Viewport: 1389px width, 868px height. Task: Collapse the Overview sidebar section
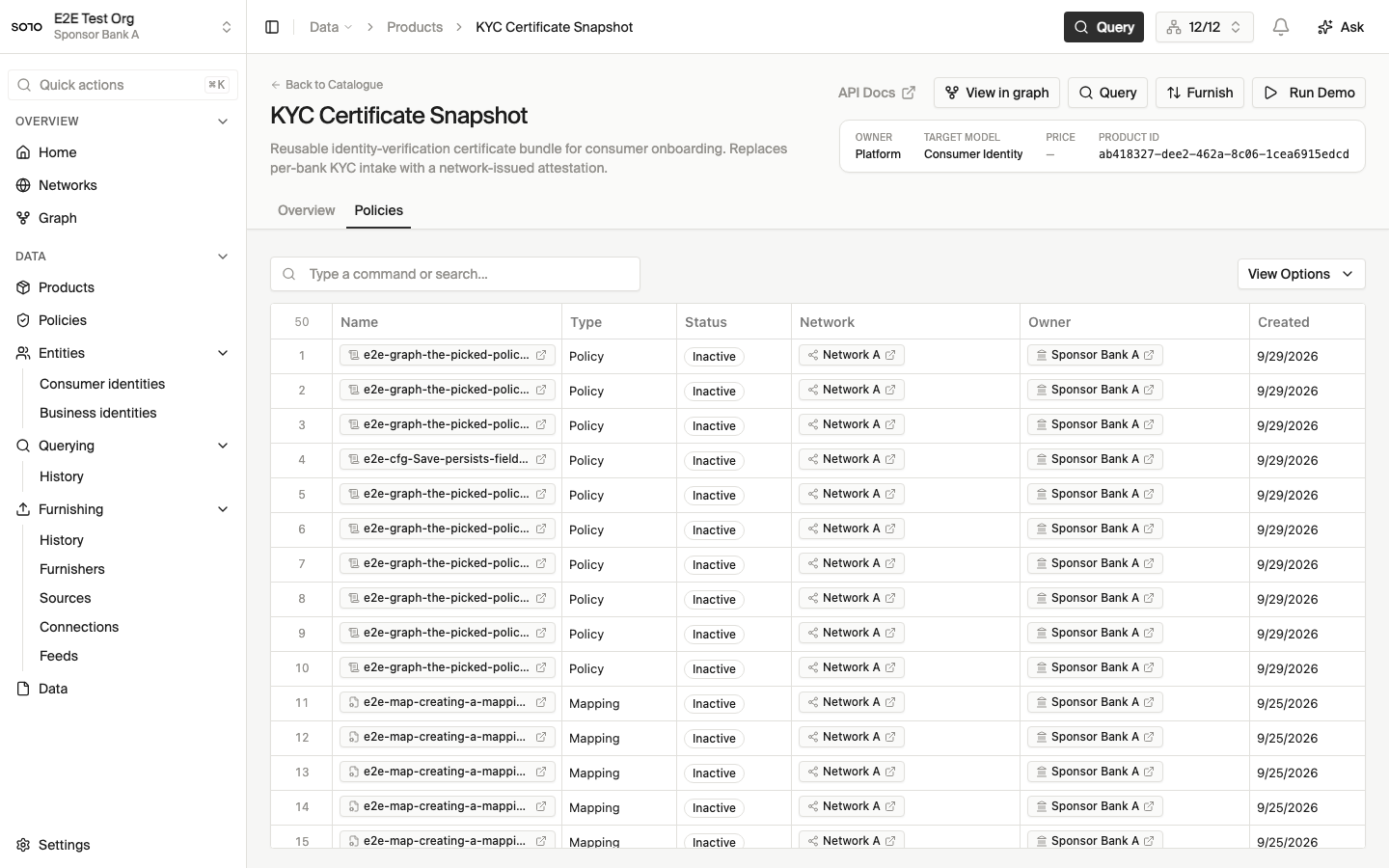pyautogui.click(x=223, y=122)
